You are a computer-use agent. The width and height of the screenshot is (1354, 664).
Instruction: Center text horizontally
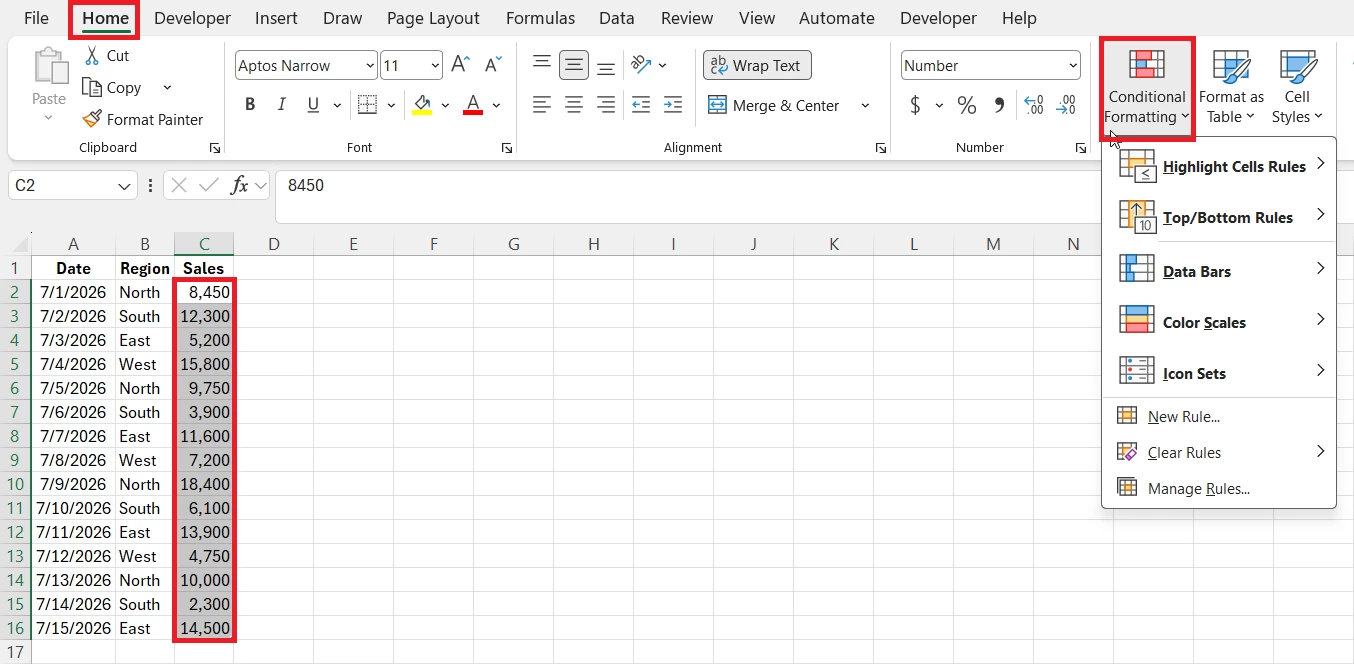click(574, 105)
